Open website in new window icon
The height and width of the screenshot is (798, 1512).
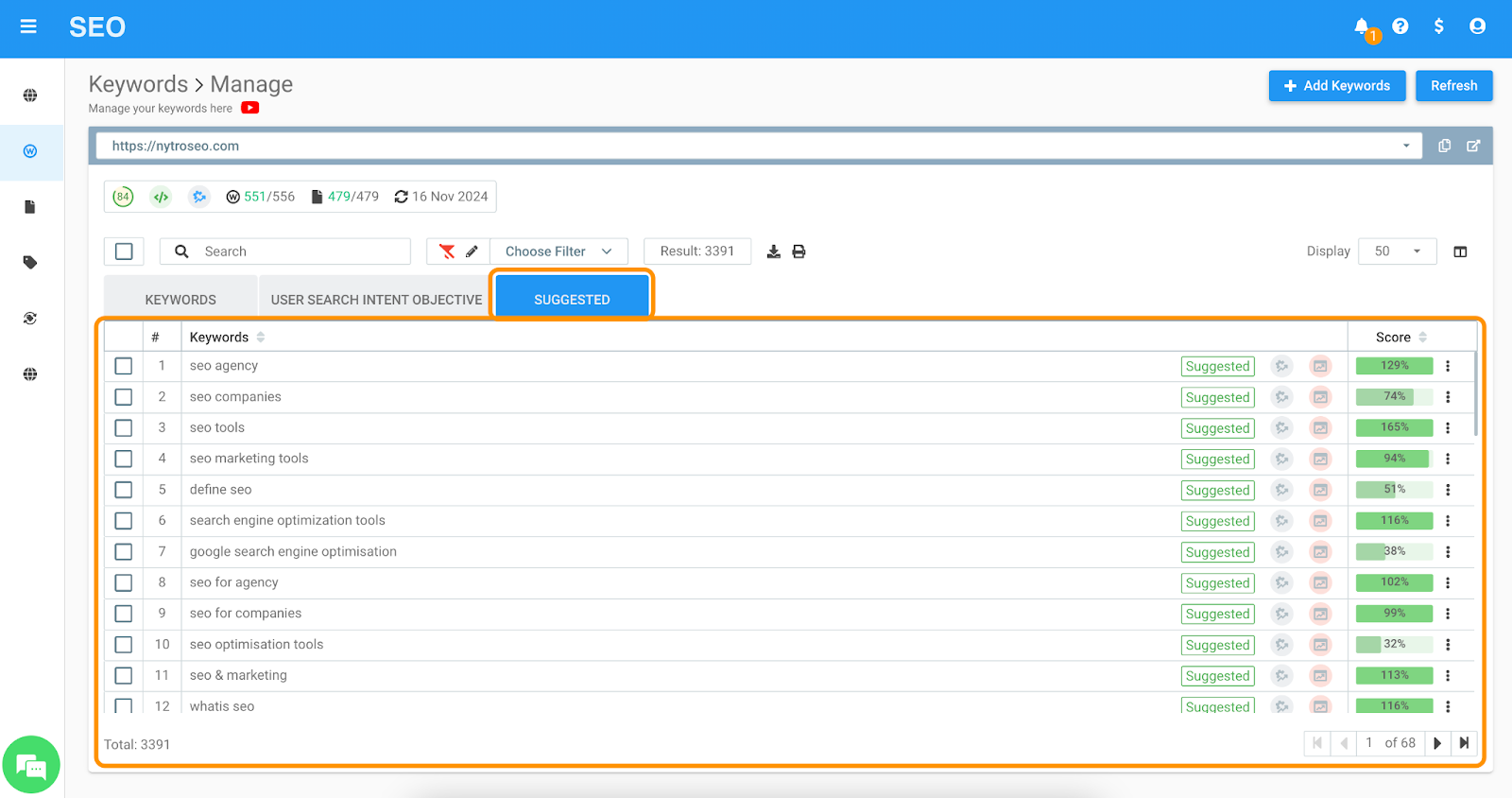[1473, 146]
